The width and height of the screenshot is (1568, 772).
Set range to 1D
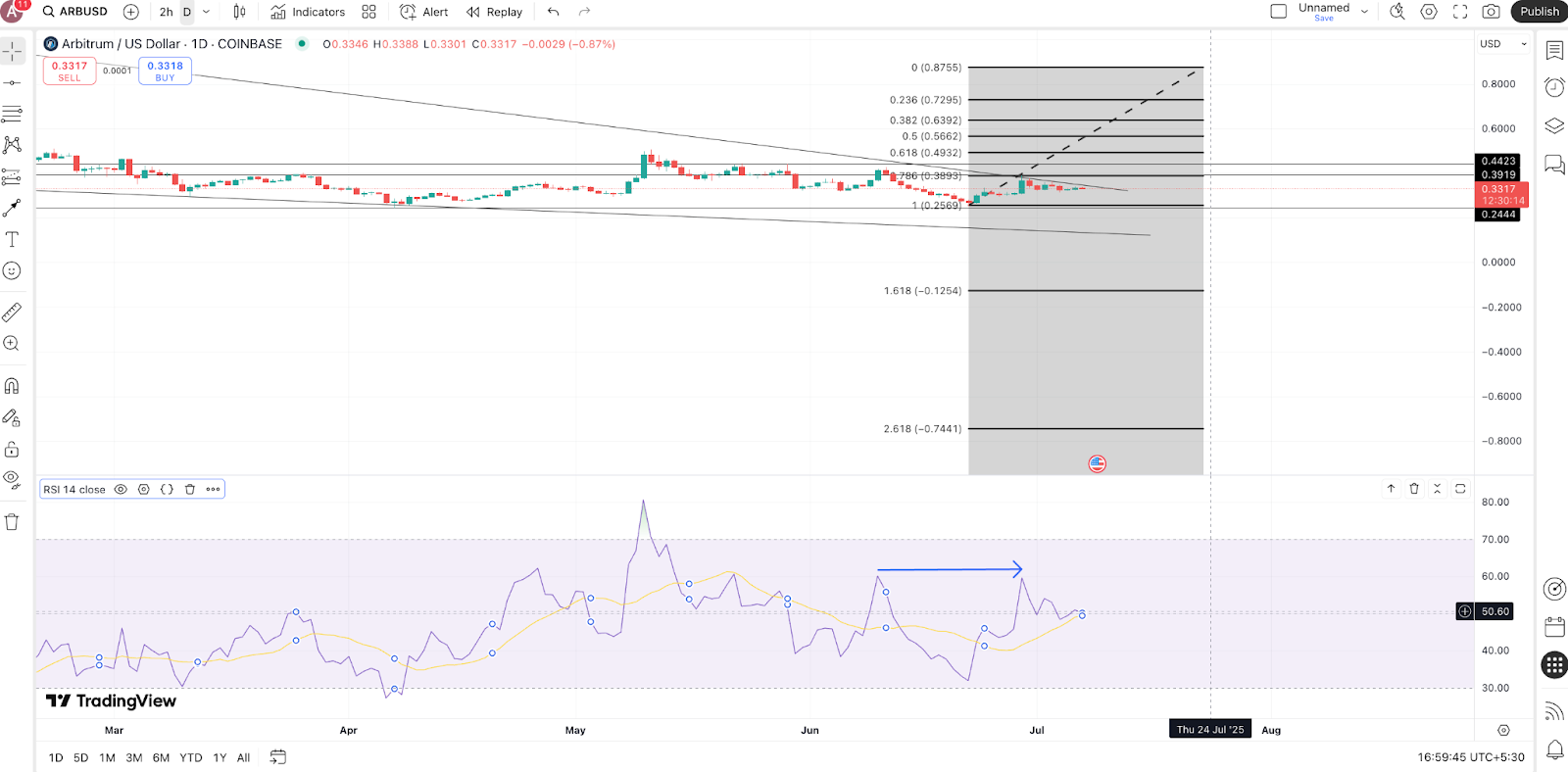click(x=56, y=757)
